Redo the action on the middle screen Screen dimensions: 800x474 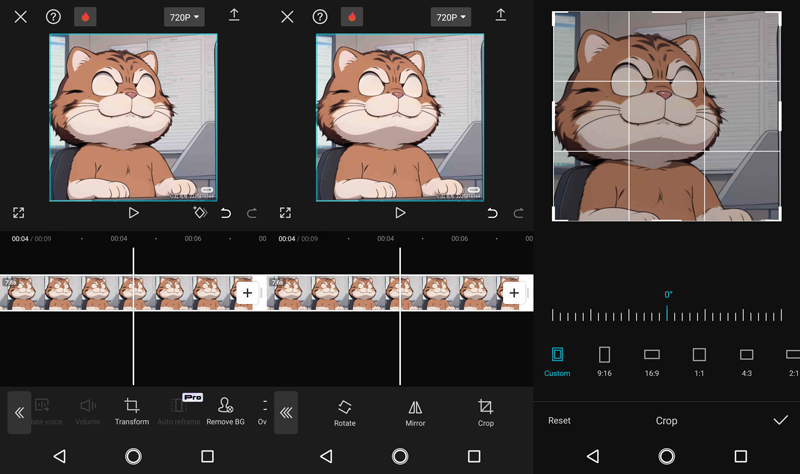coord(518,213)
